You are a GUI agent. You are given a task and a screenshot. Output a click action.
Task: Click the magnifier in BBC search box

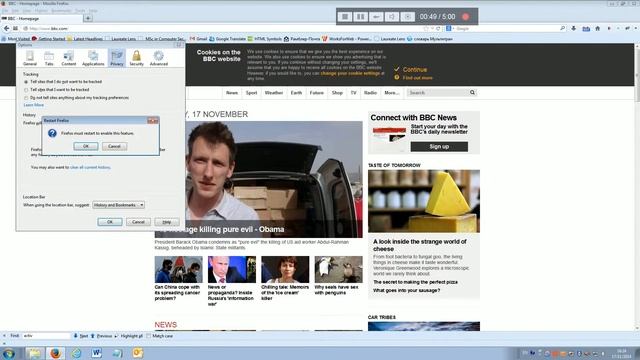click(472, 93)
